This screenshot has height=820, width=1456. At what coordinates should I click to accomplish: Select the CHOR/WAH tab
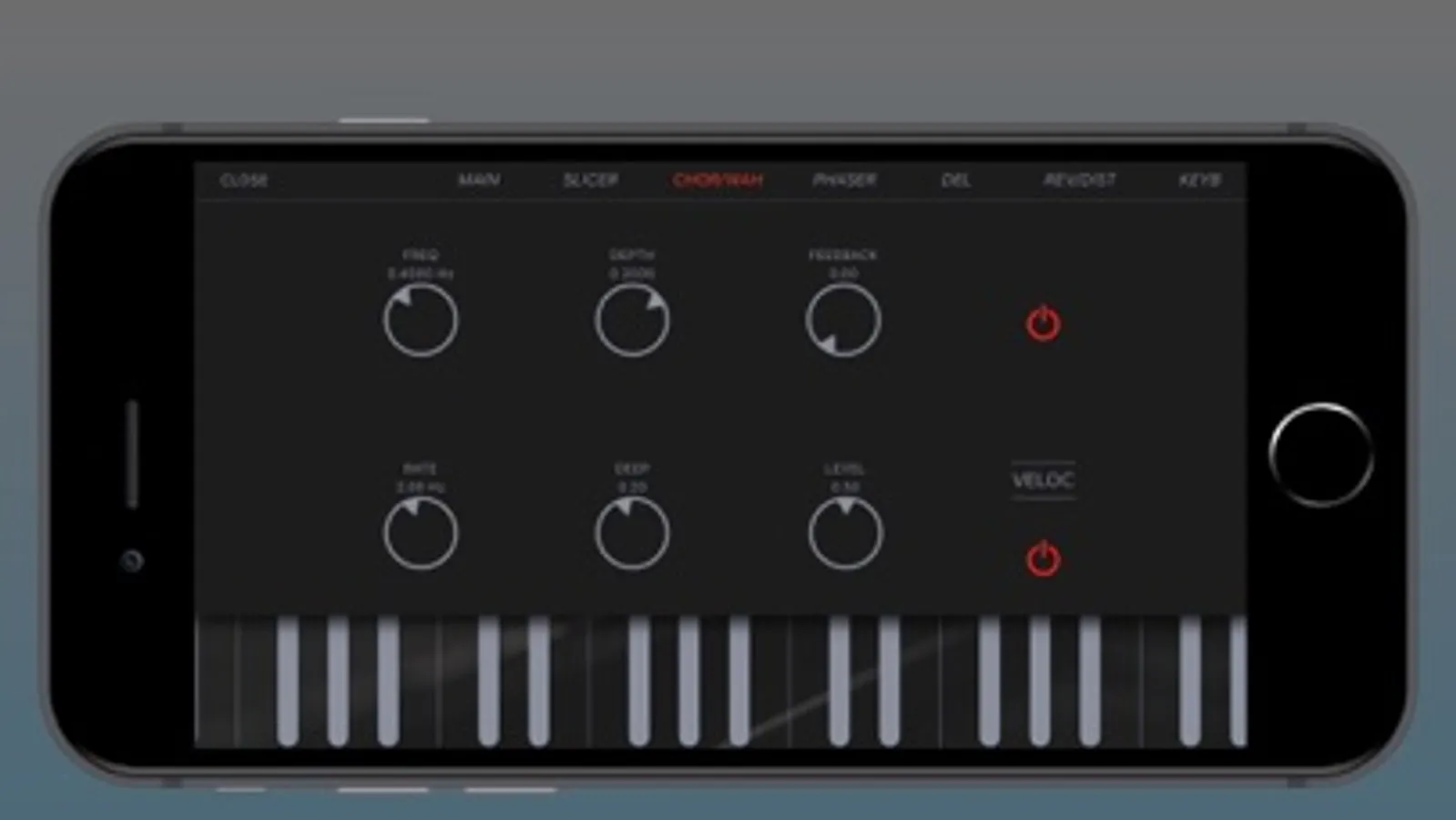(718, 180)
